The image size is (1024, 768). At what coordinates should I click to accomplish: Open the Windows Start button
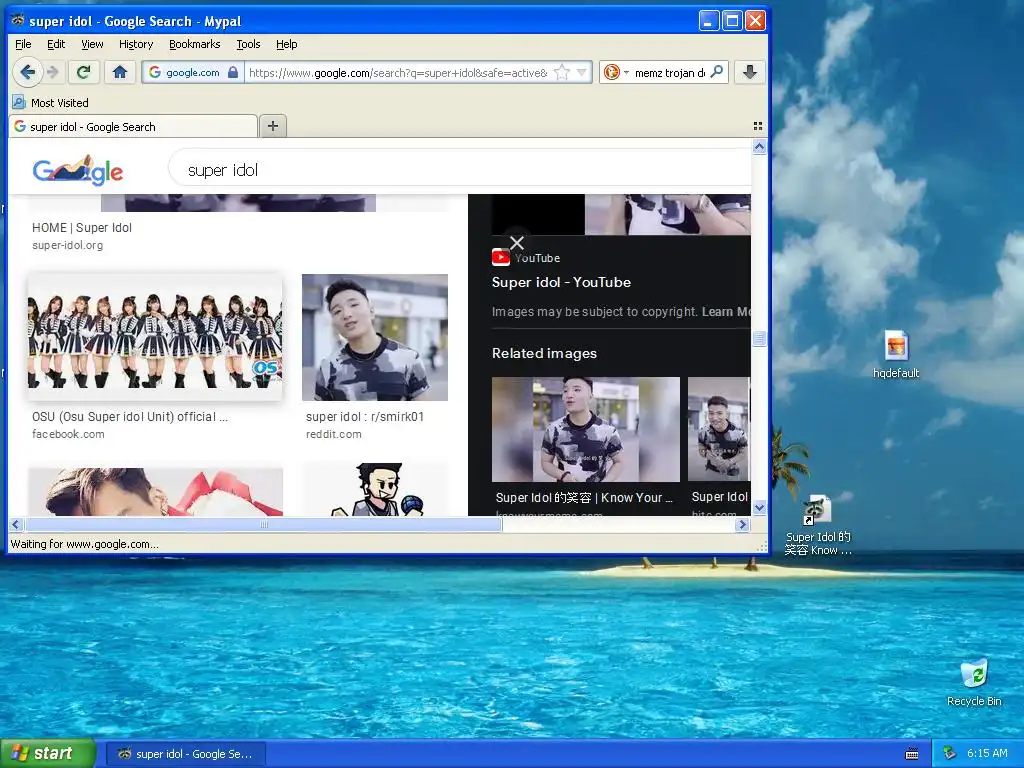(x=48, y=753)
